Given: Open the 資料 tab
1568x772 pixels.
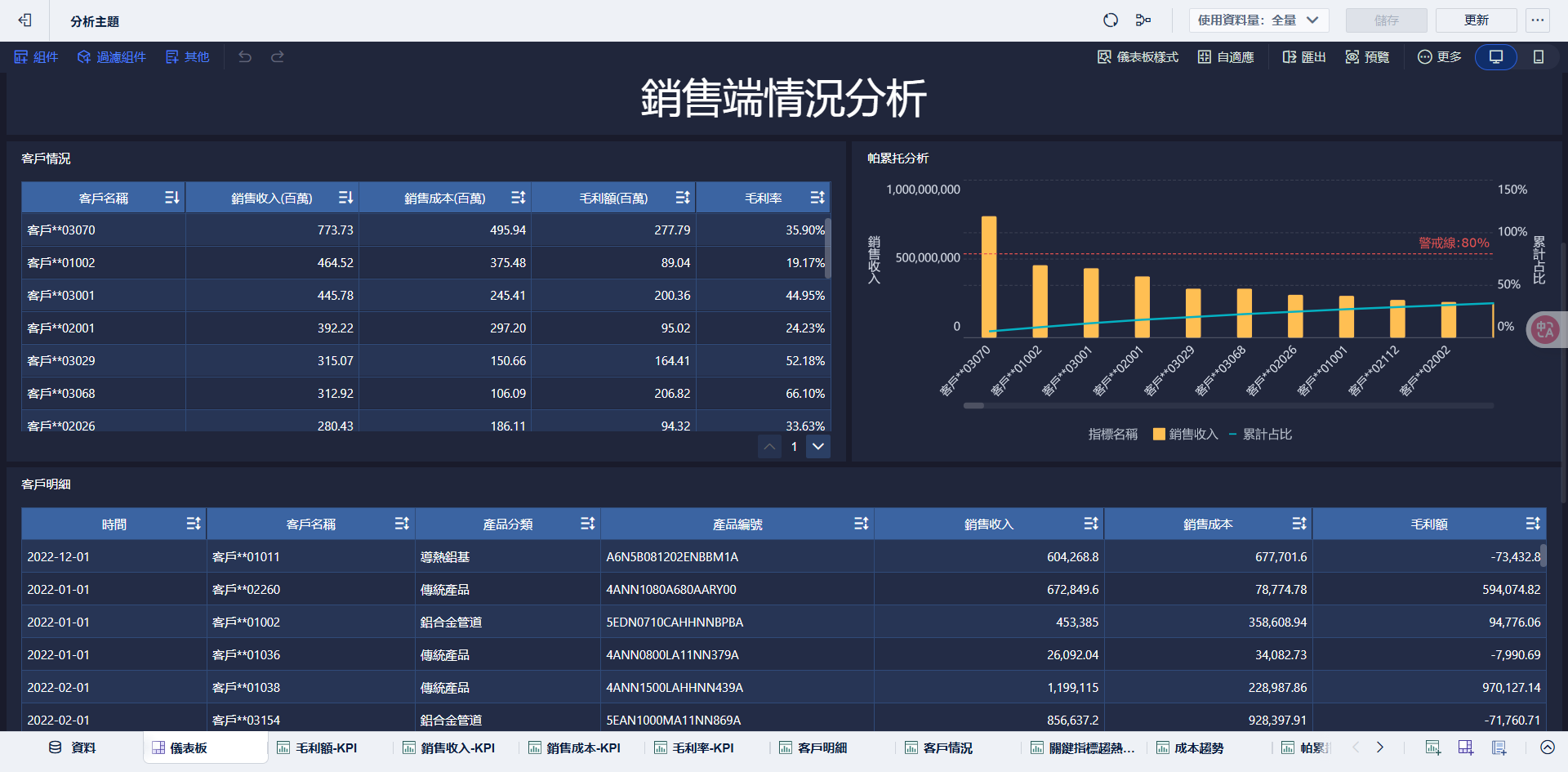Looking at the screenshot, I should pyautogui.click(x=73, y=747).
